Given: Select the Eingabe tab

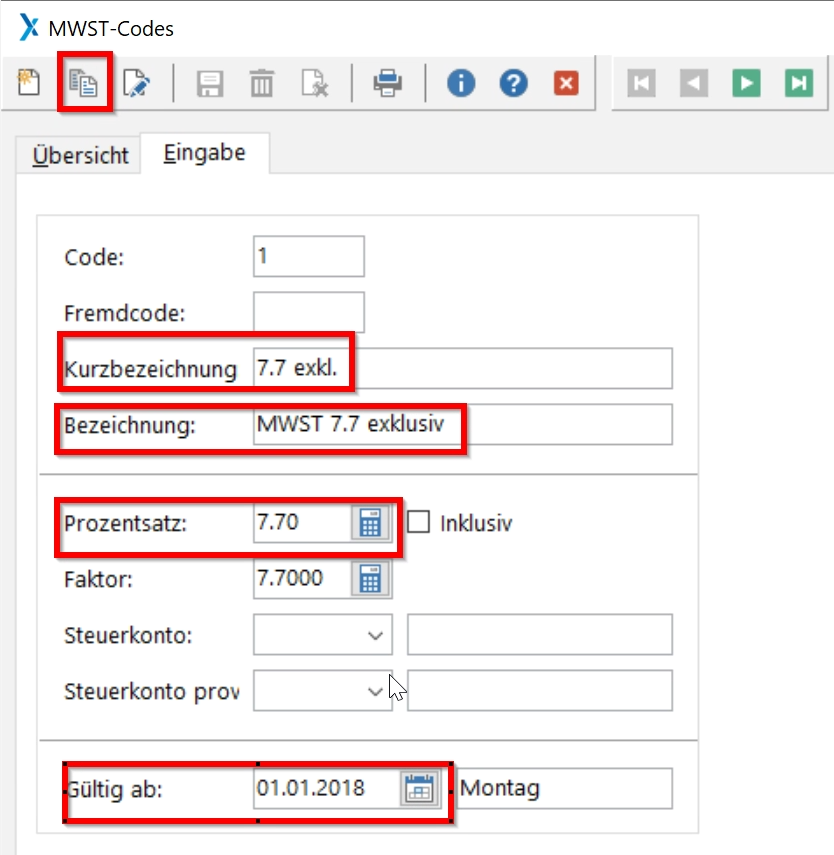Looking at the screenshot, I should 204,154.
